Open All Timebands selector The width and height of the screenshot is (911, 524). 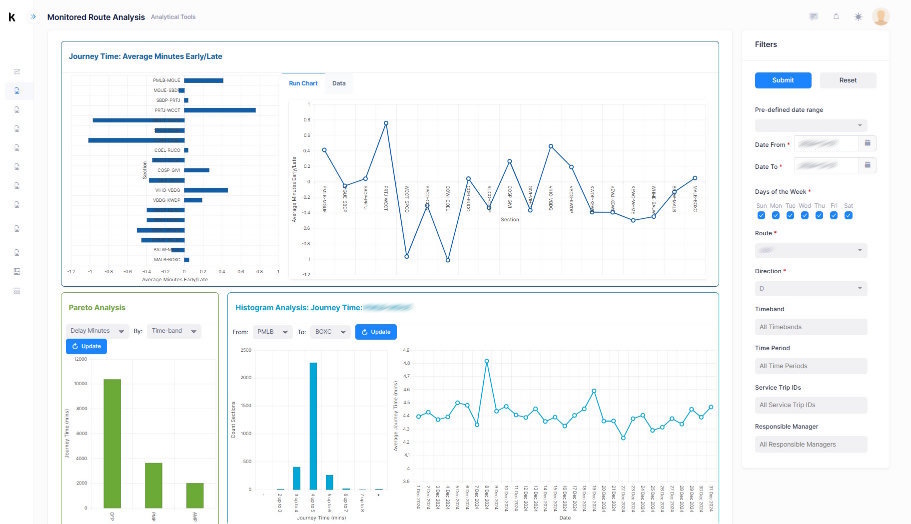810,326
